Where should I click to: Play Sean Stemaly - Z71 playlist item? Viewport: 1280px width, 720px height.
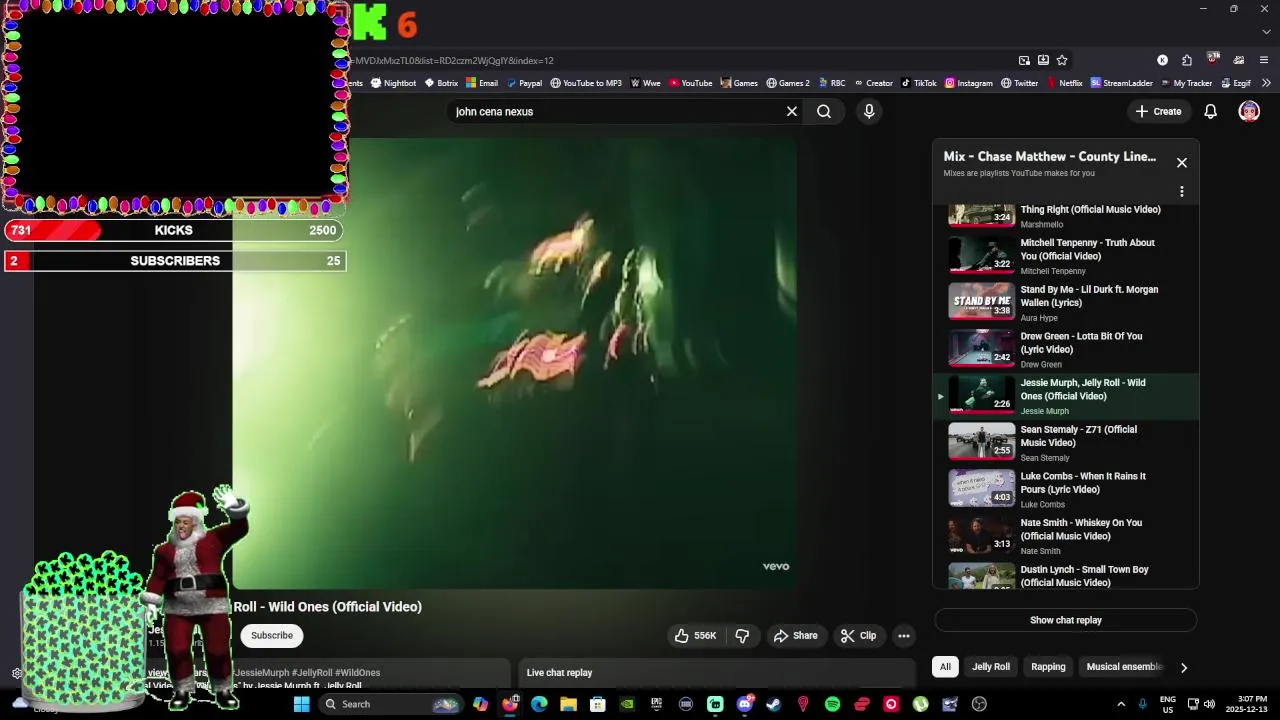pos(1066,443)
